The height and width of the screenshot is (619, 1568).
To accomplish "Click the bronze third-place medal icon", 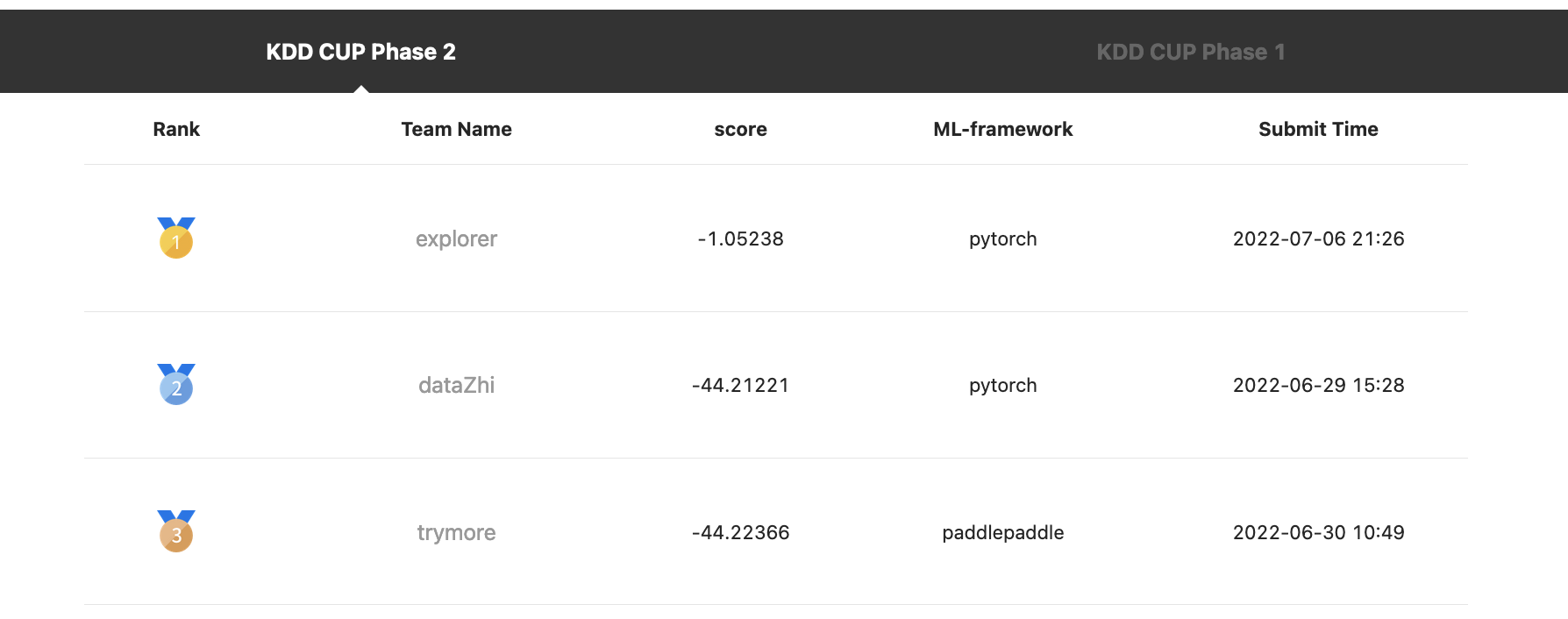I will pyautogui.click(x=176, y=531).
